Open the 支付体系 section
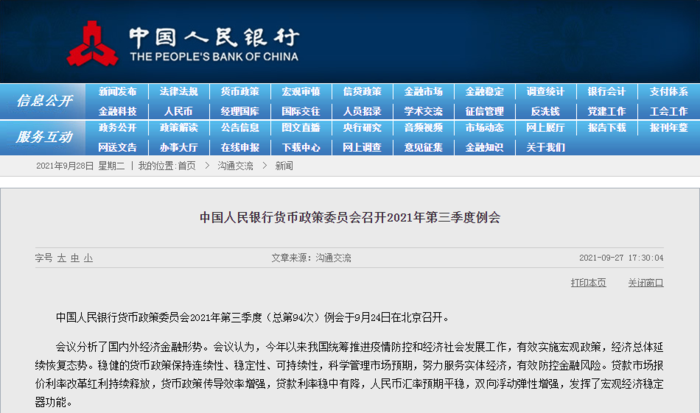Image resolution: width=700 pixels, height=413 pixels. [668, 92]
